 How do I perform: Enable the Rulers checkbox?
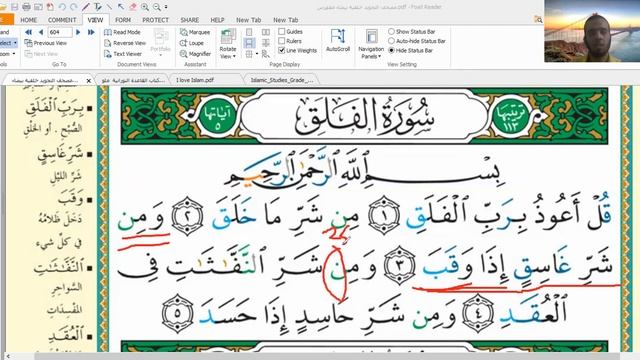coord(282,41)
